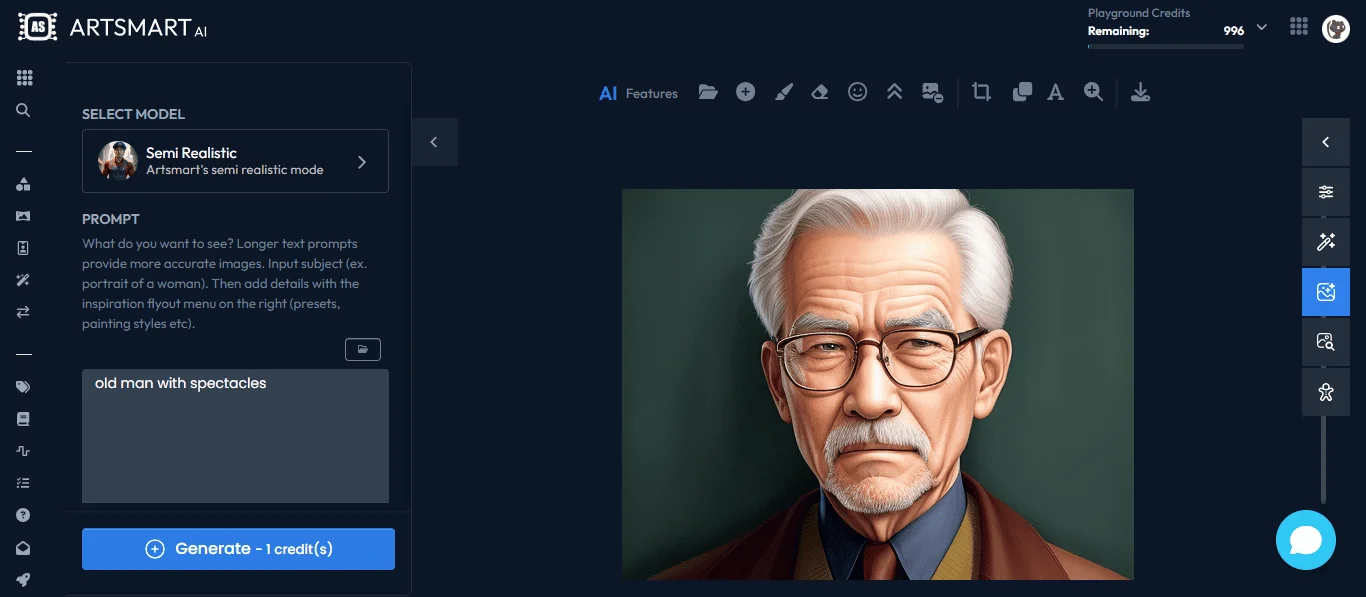The image size is (1366, 597).
Task: Toggle the highlighted image sparkle panel
Action: tap(1326, 292)
